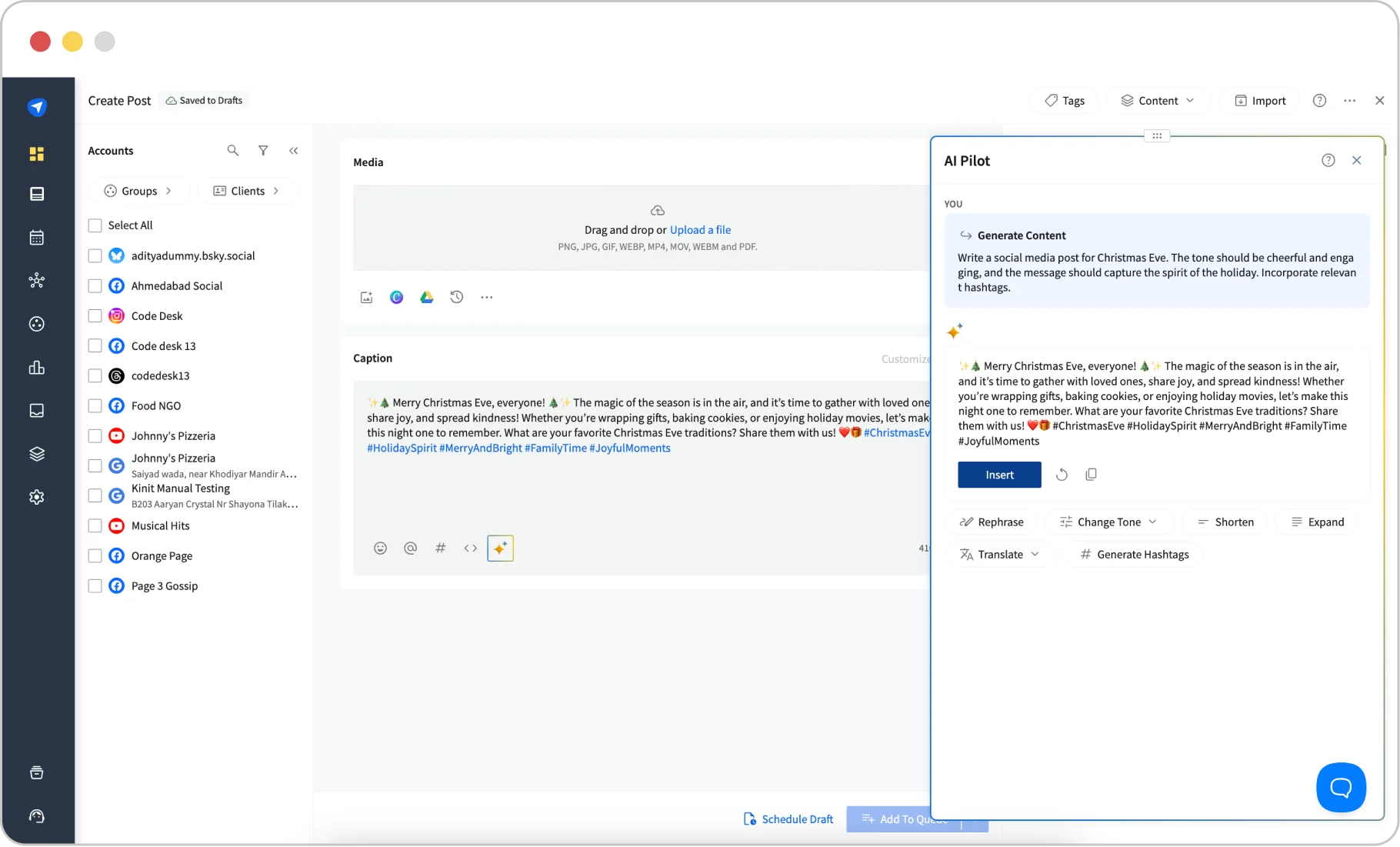
Task: Open the calendar icon in the left sidebar
Action: click(36, 237)
